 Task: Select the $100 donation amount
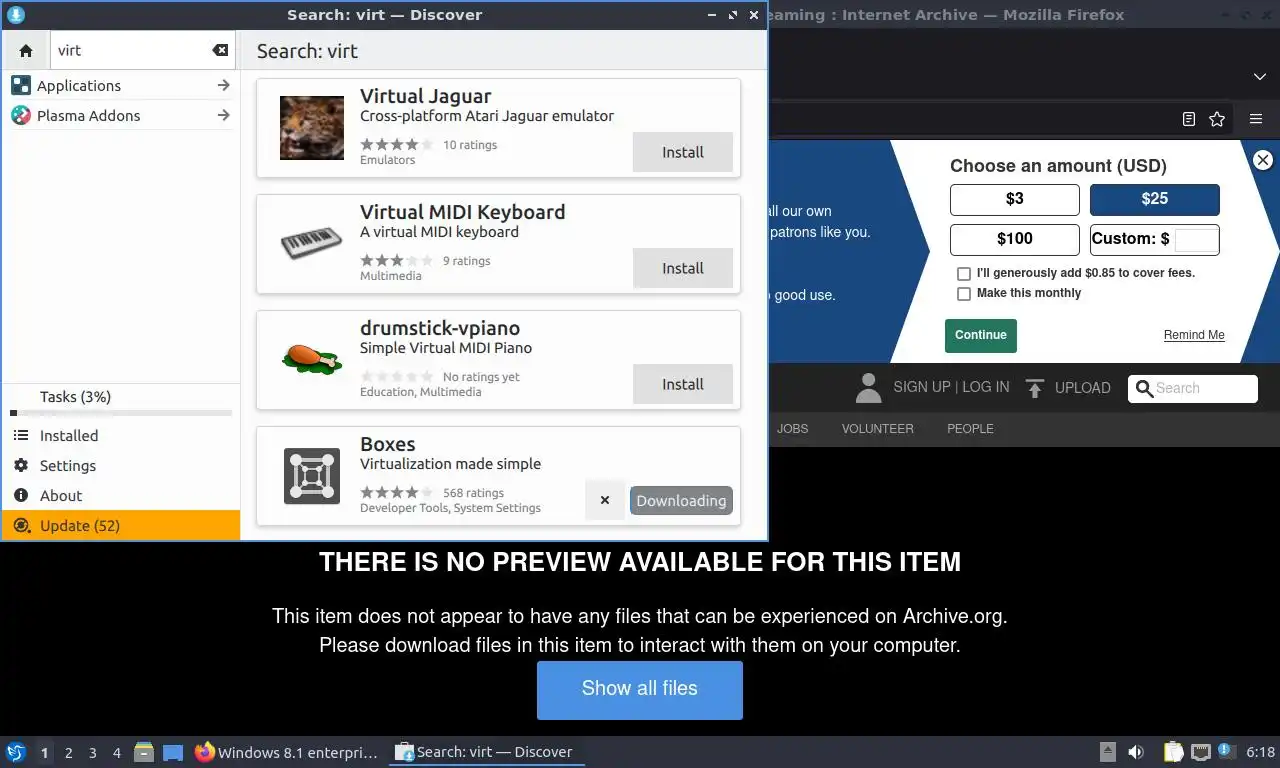click(x=1015, y=239)
